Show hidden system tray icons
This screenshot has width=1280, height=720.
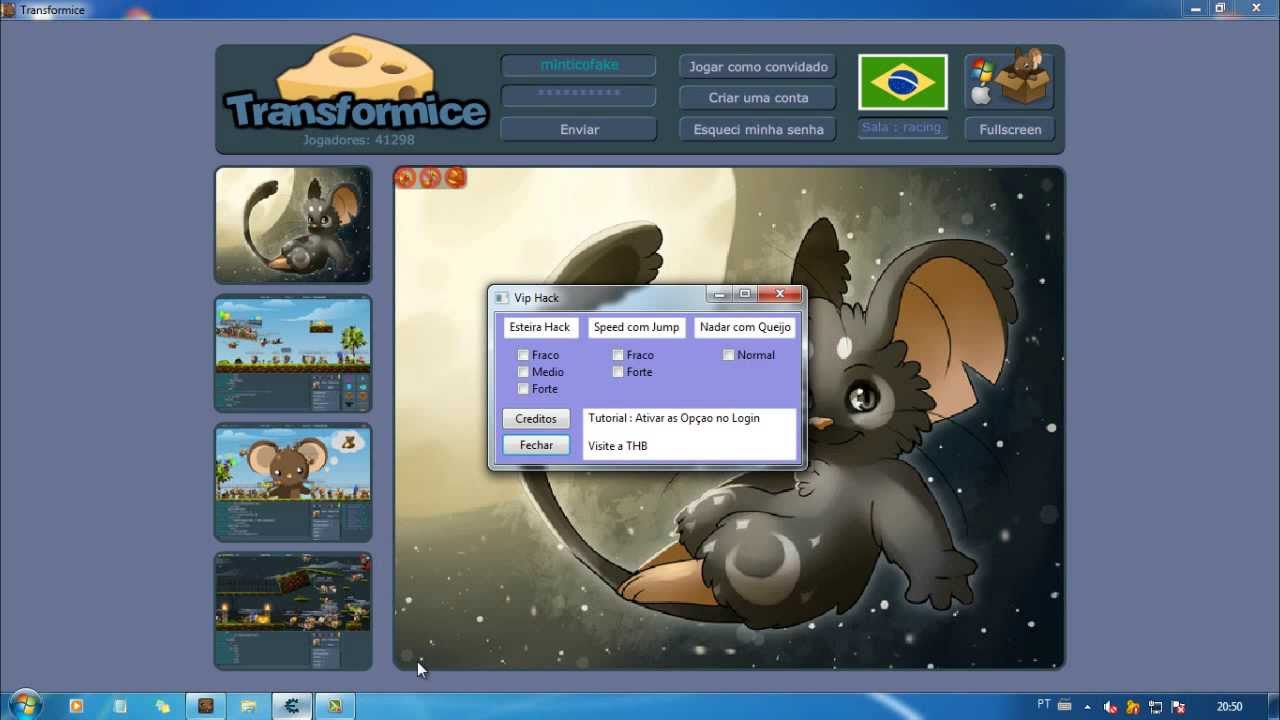click(x=1088, y=707)
